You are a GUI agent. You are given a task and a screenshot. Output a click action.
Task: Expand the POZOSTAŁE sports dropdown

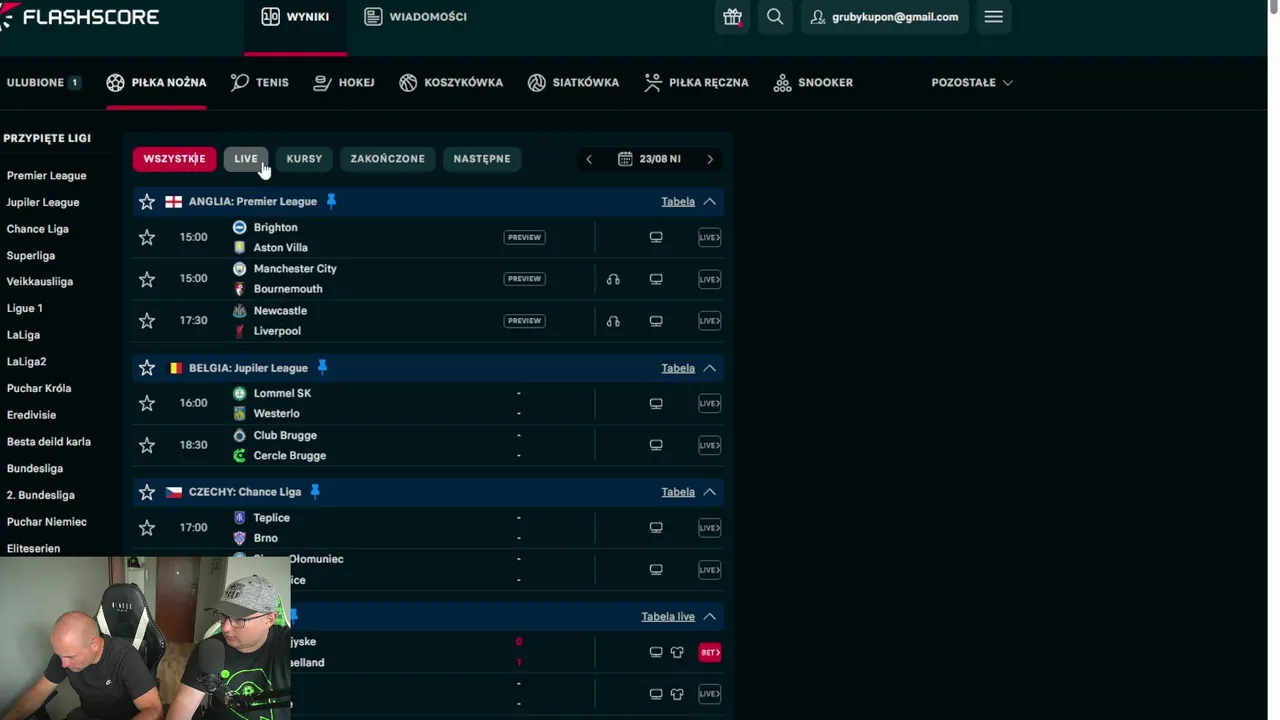pyautogui.click(x=972, y=83)
